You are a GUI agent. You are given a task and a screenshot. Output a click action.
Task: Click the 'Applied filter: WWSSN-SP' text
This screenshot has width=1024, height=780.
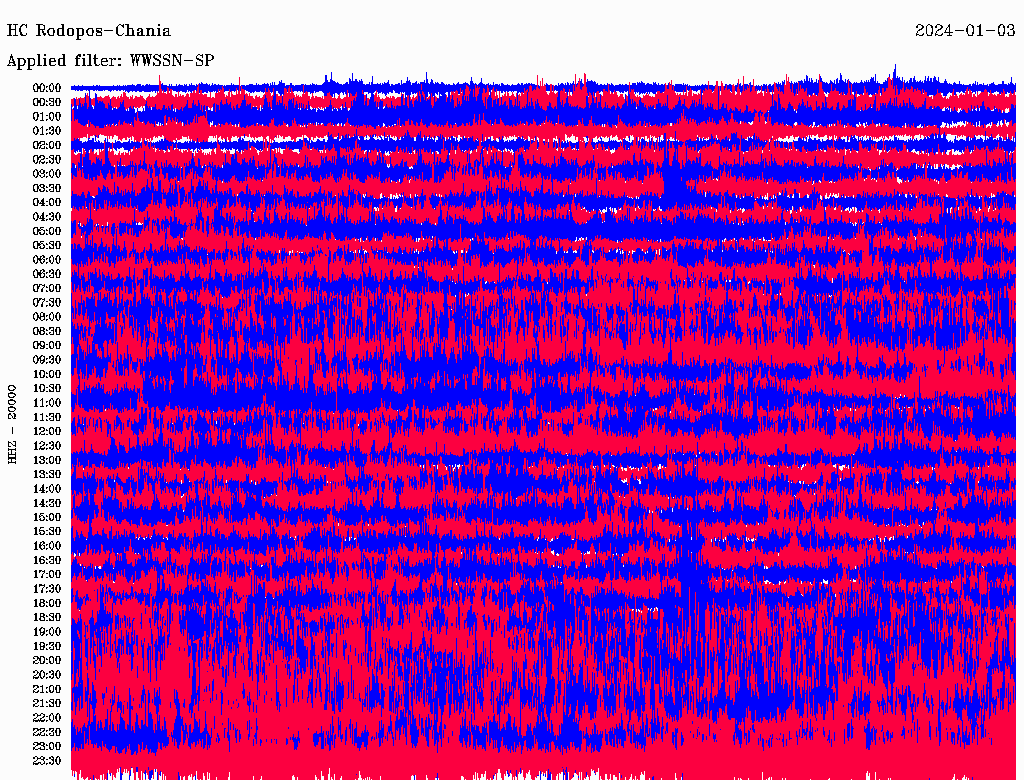(110, 61)
